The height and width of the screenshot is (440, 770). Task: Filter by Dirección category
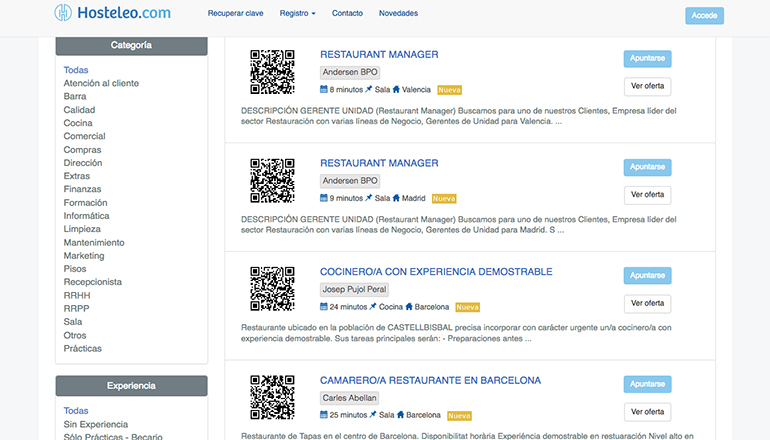(82, 163)
